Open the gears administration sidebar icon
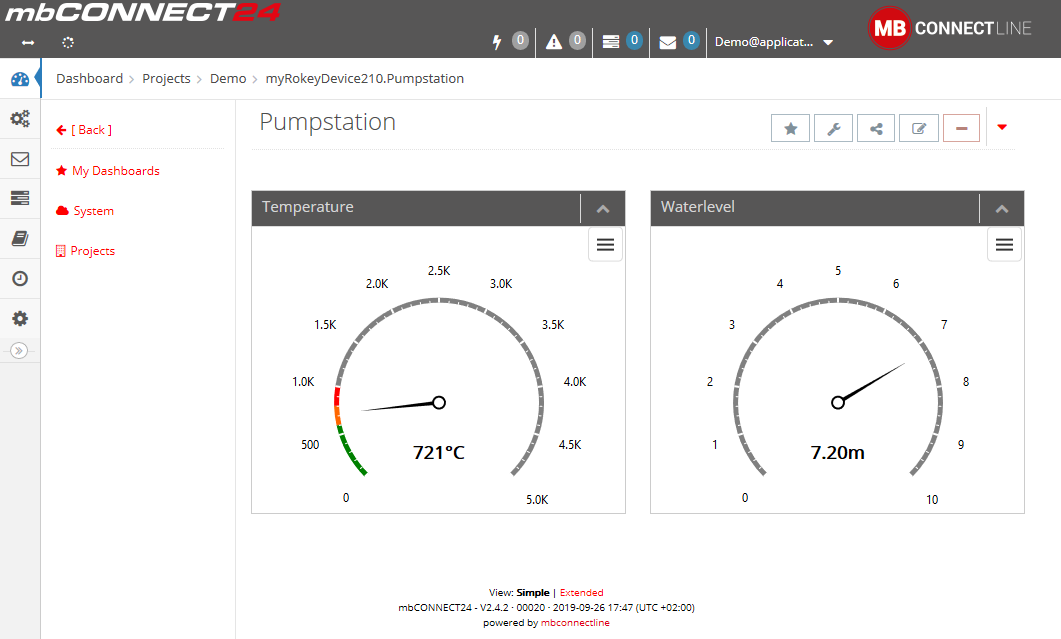Viewport: 1061px width, 639px height. (x=20, y=119)
